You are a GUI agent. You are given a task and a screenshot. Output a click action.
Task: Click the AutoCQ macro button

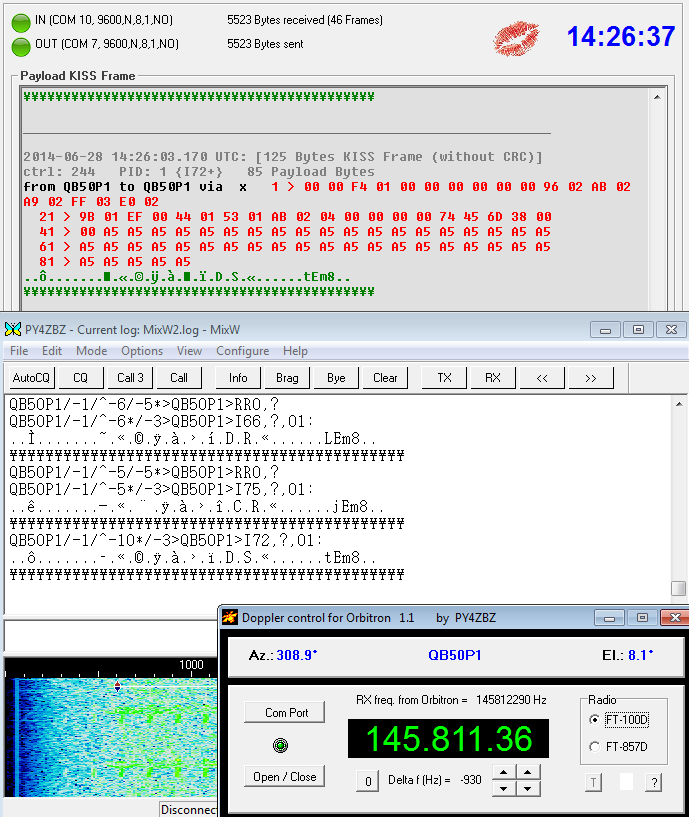click(x=31, y=378)
